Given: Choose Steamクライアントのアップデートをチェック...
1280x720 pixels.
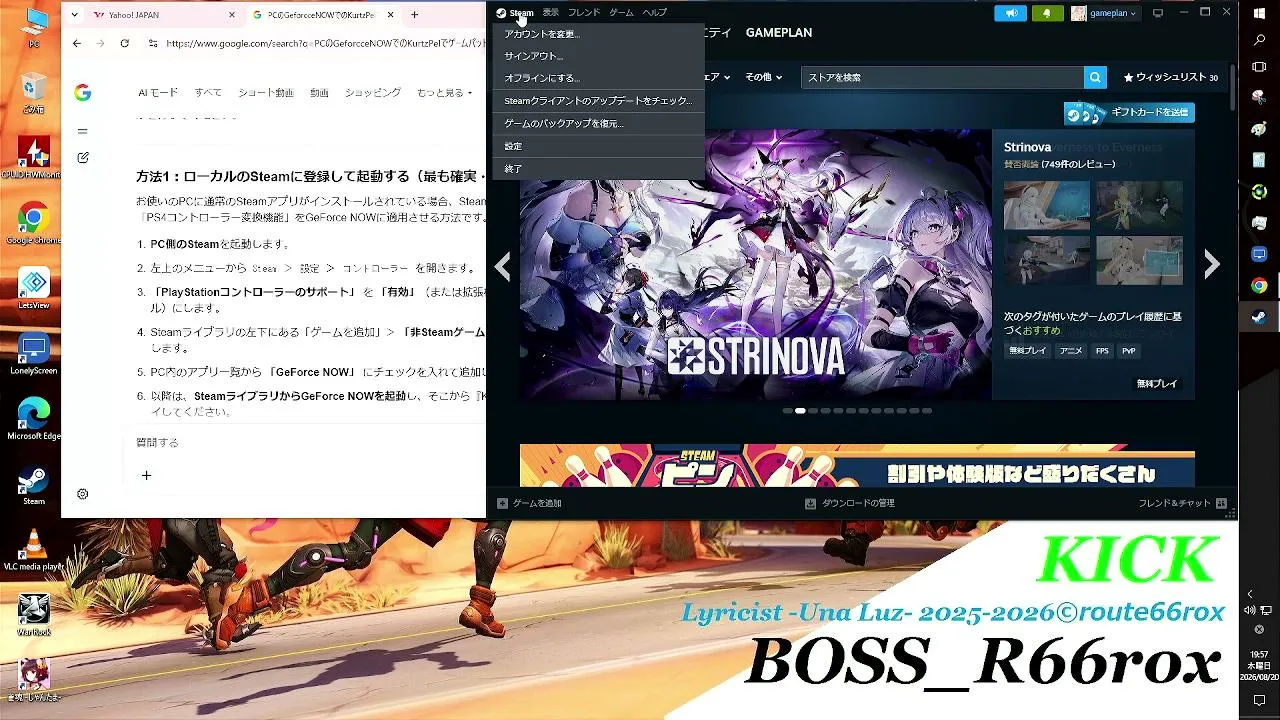Looking at the screenshot, I should [x=599, y=101].
